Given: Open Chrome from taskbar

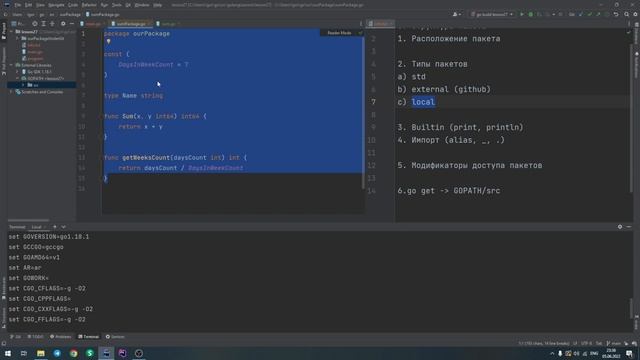Looking at the screenshot, I should 73,353.
